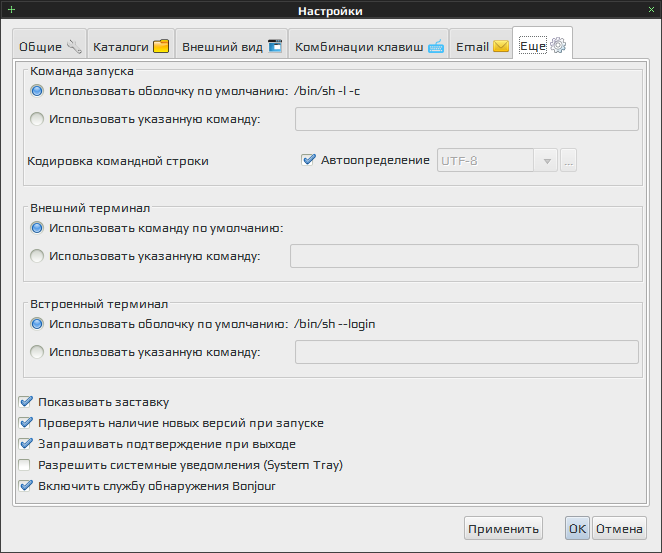Select custom command radio under Команда запуска
The width and height of the screenshot is (662, 553).
tap(37, 119)
